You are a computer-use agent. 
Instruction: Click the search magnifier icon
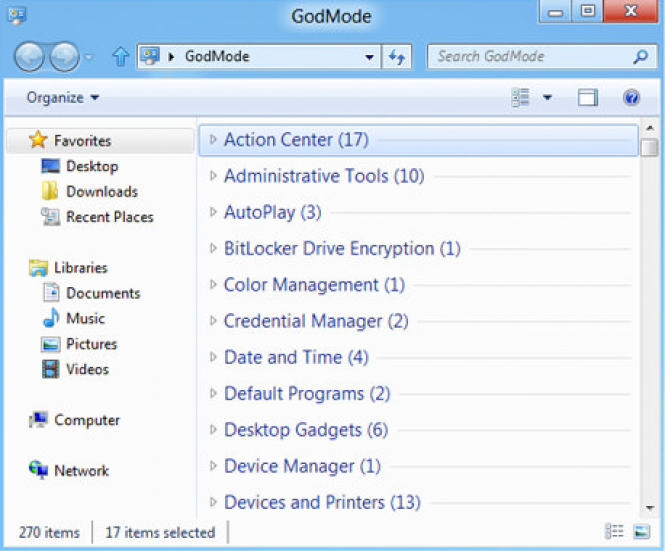coord(640,56)
